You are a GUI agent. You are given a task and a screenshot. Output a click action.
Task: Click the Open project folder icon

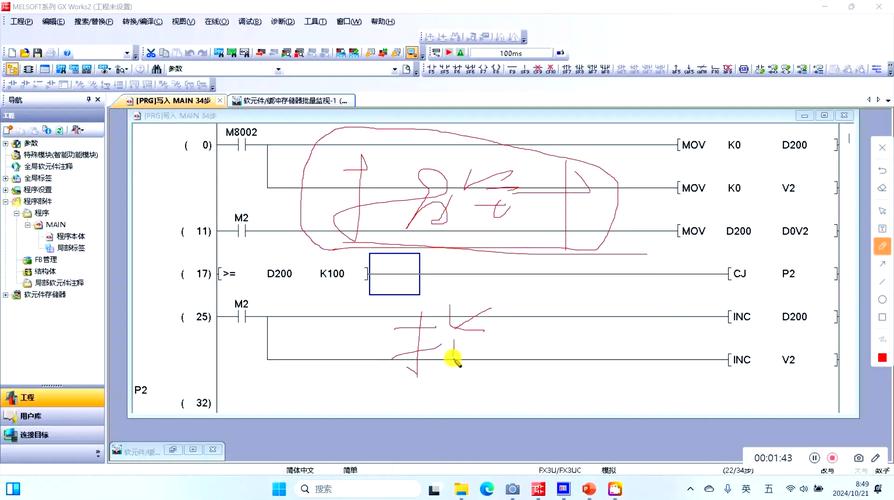click(25, 53)
